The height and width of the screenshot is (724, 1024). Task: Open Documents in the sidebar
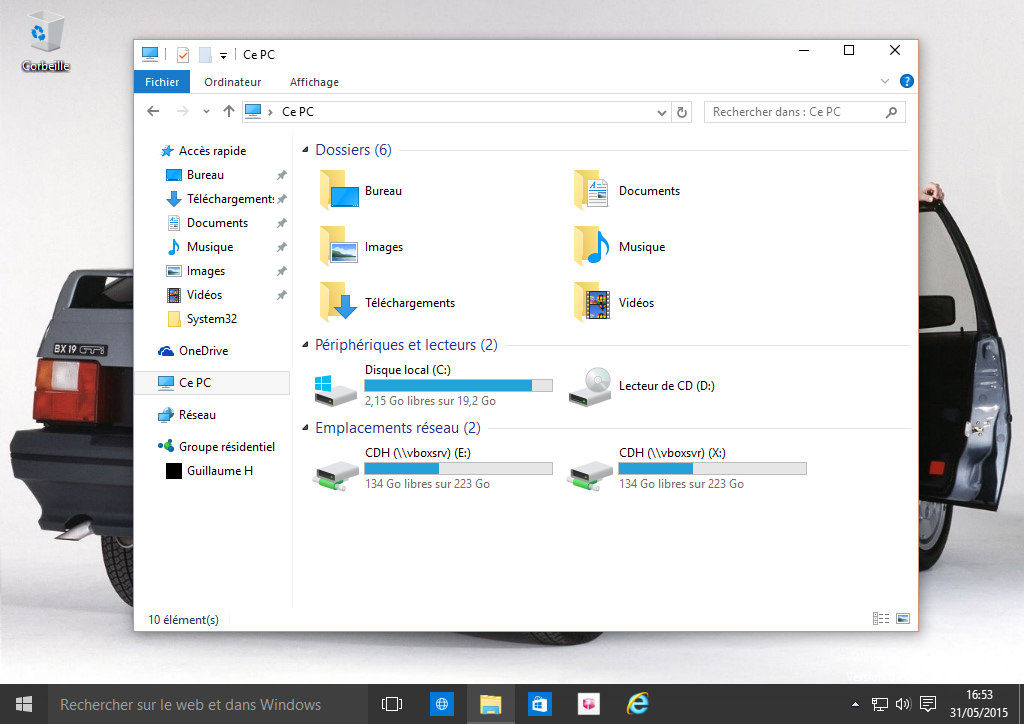(208, 223)
